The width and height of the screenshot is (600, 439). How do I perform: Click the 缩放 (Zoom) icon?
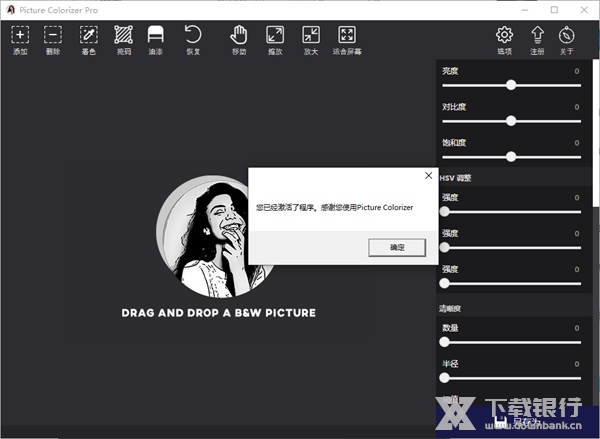275,36
